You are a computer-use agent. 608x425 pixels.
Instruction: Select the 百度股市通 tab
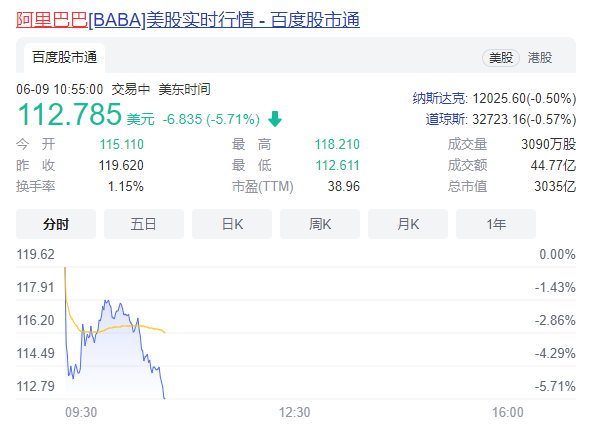64,58
